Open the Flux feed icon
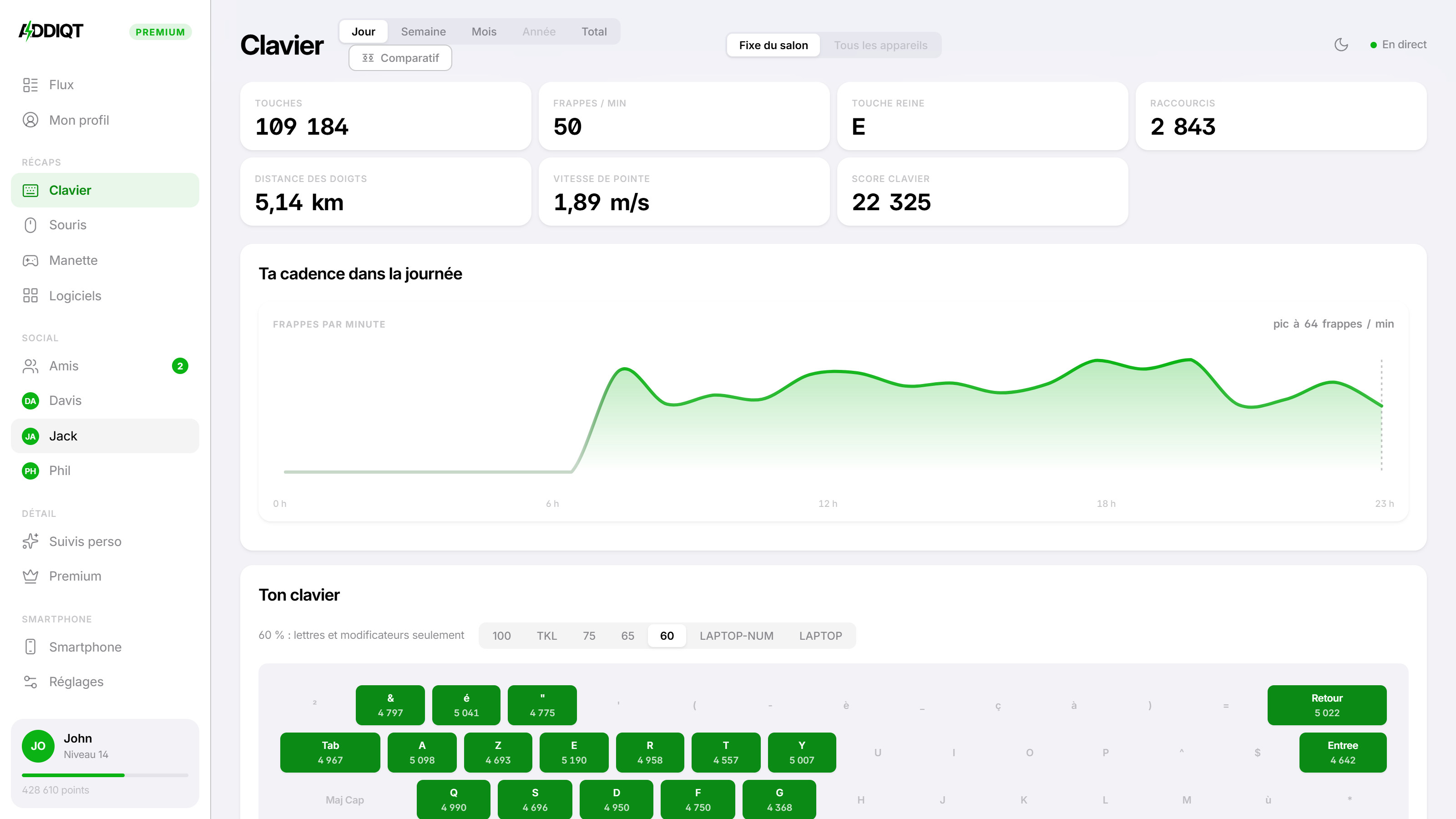The width and height of the screenshot is (1456, 819). [x=30, y=85]
